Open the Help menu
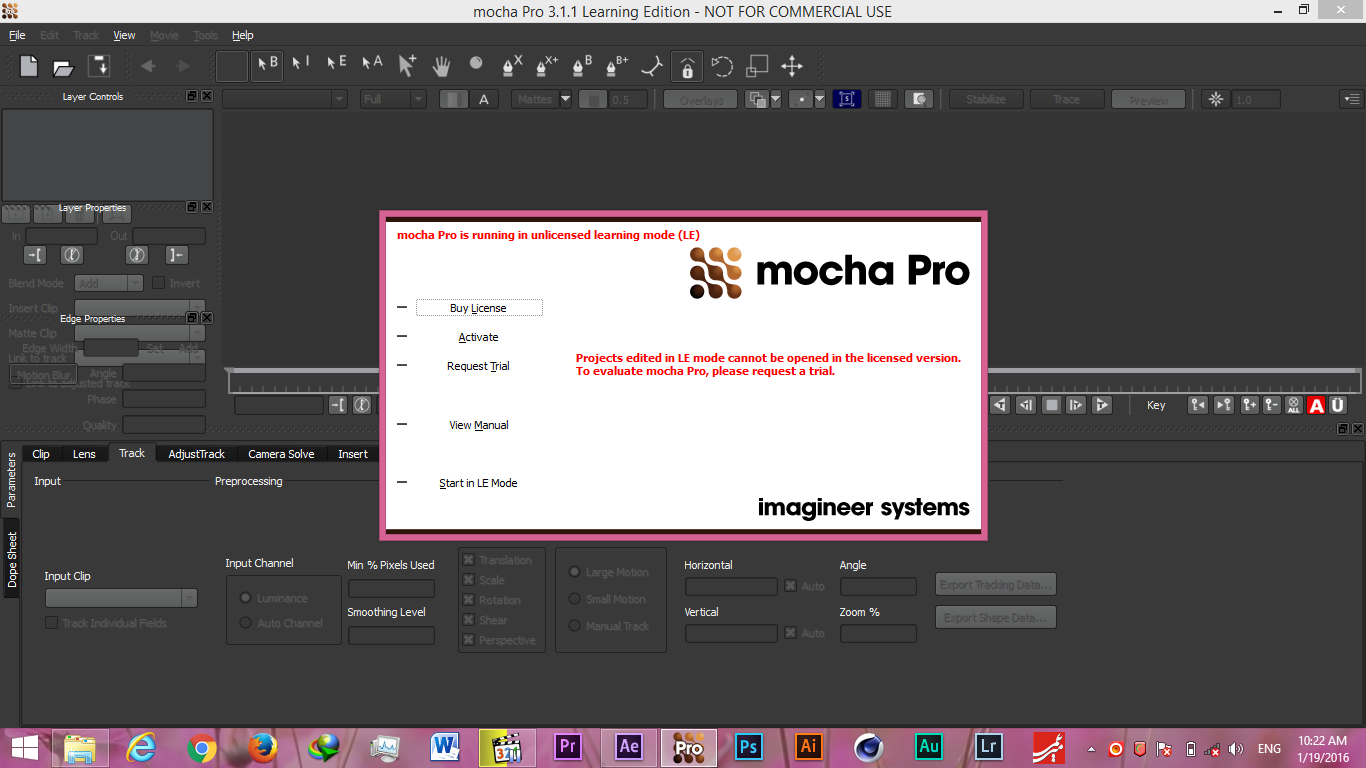The height and width of the screenshot is (768, 1366). click(243, 35)
